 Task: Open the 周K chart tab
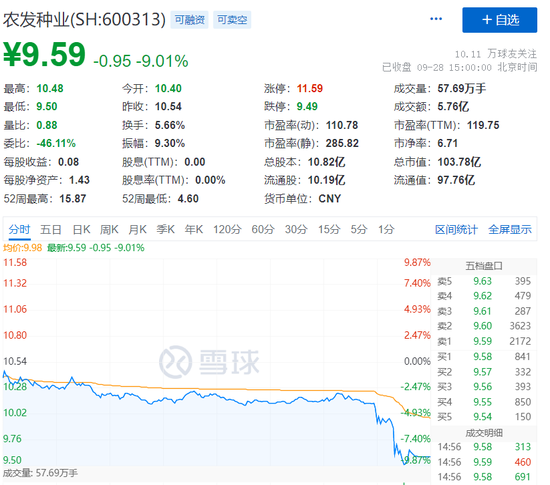[109, 230]
